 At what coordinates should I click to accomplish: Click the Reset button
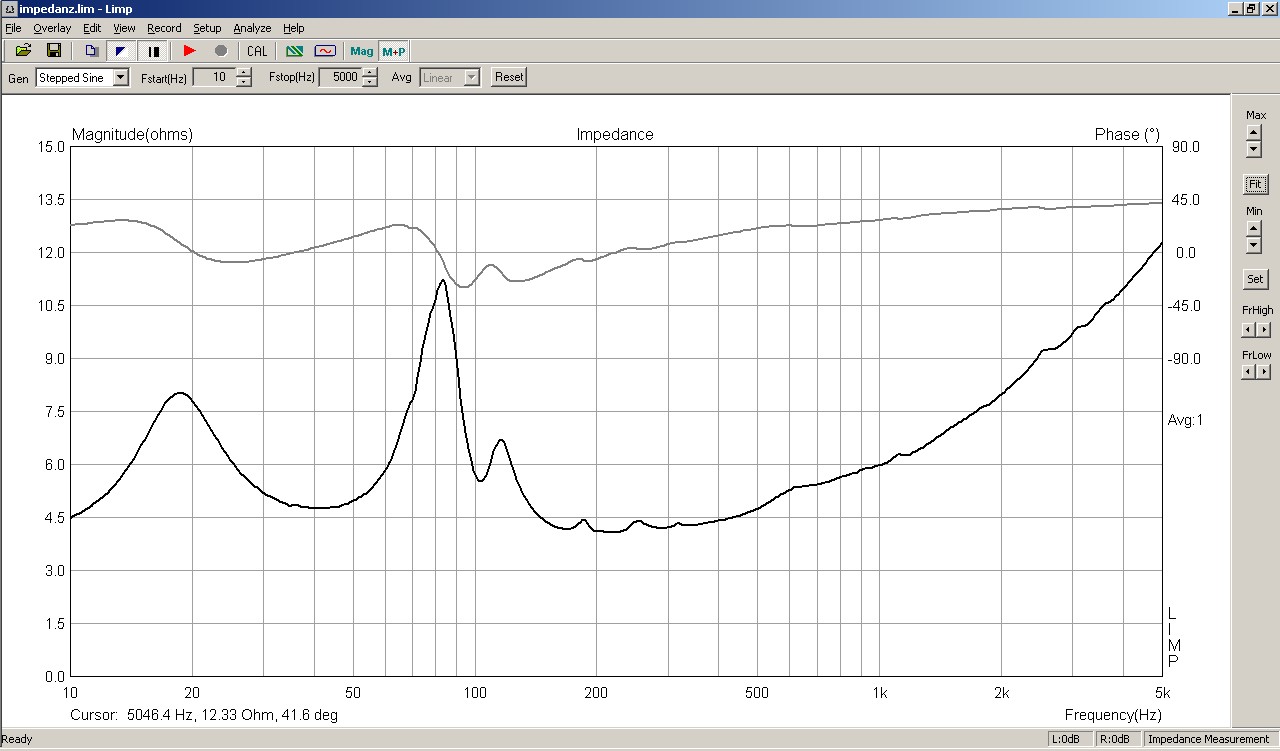pyautogui.click(x=509, y=77)
